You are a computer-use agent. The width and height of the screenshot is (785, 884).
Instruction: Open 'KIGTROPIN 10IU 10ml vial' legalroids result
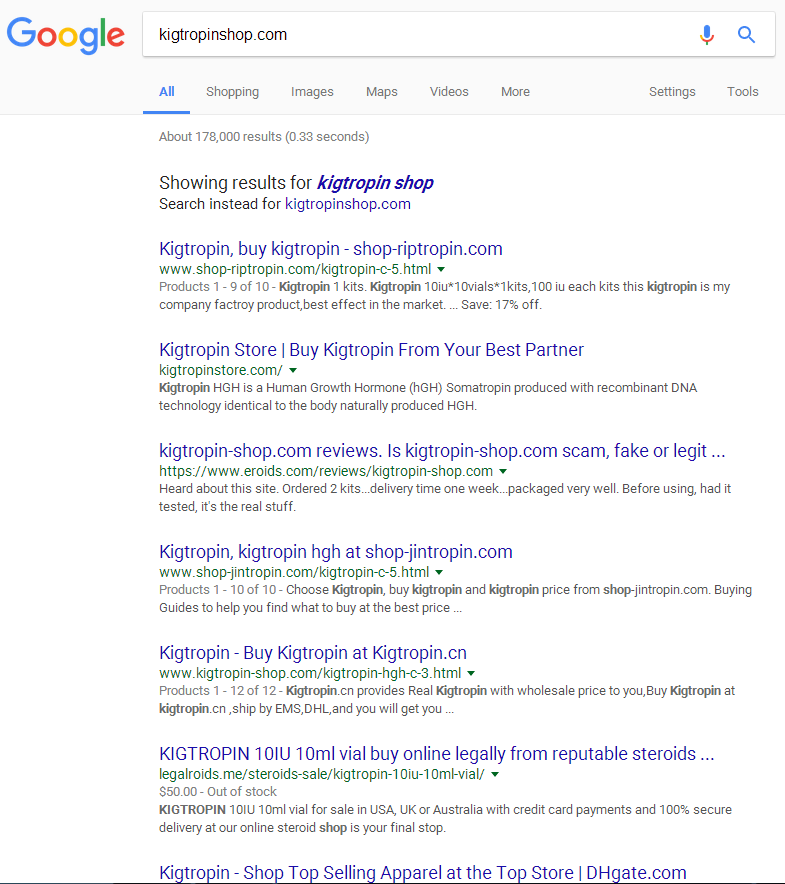pos(436,753)
